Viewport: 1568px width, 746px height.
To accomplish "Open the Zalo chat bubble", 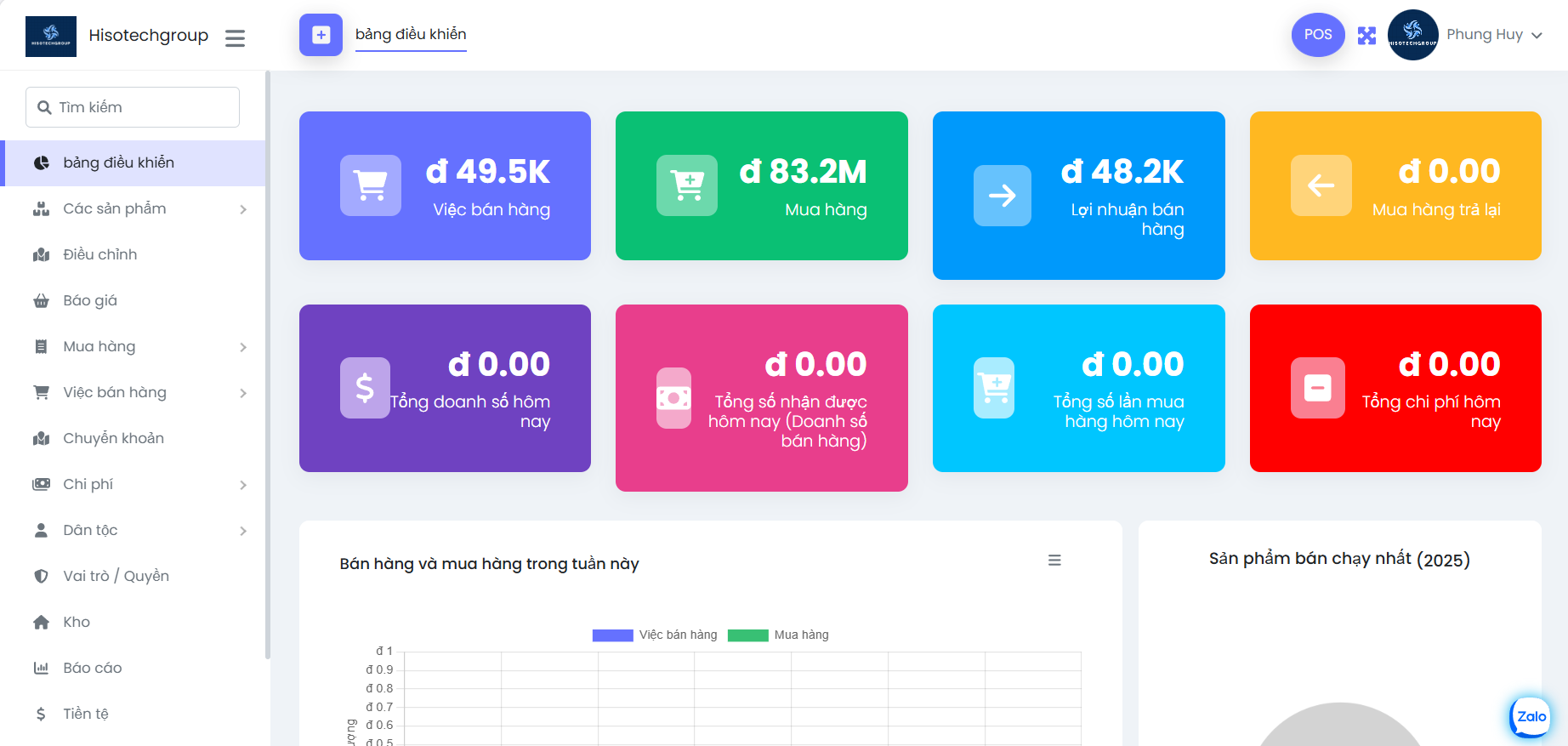I will pos(1531,716).
